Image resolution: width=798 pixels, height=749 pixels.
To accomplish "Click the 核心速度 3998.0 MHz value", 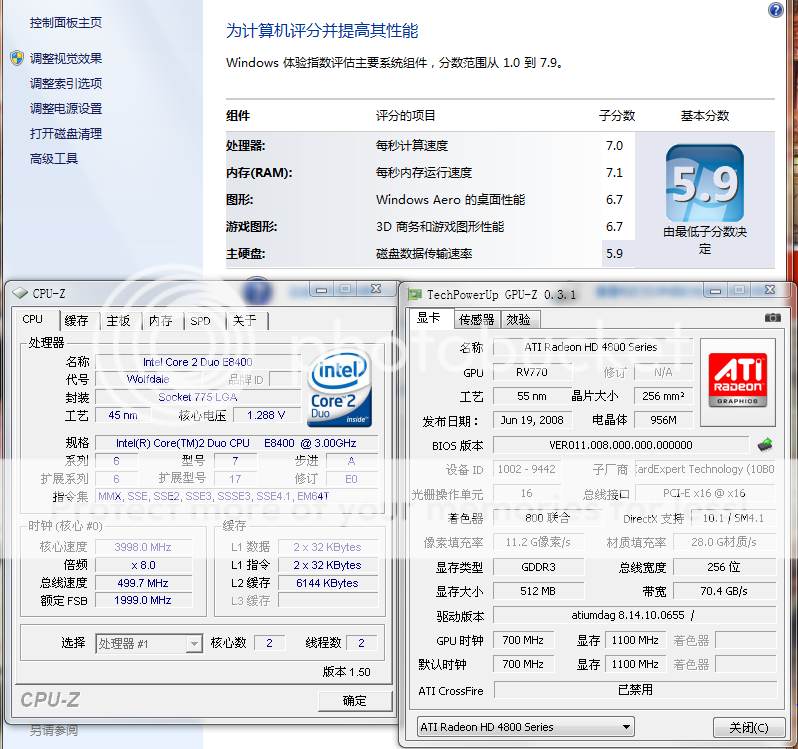I will 144,547.
